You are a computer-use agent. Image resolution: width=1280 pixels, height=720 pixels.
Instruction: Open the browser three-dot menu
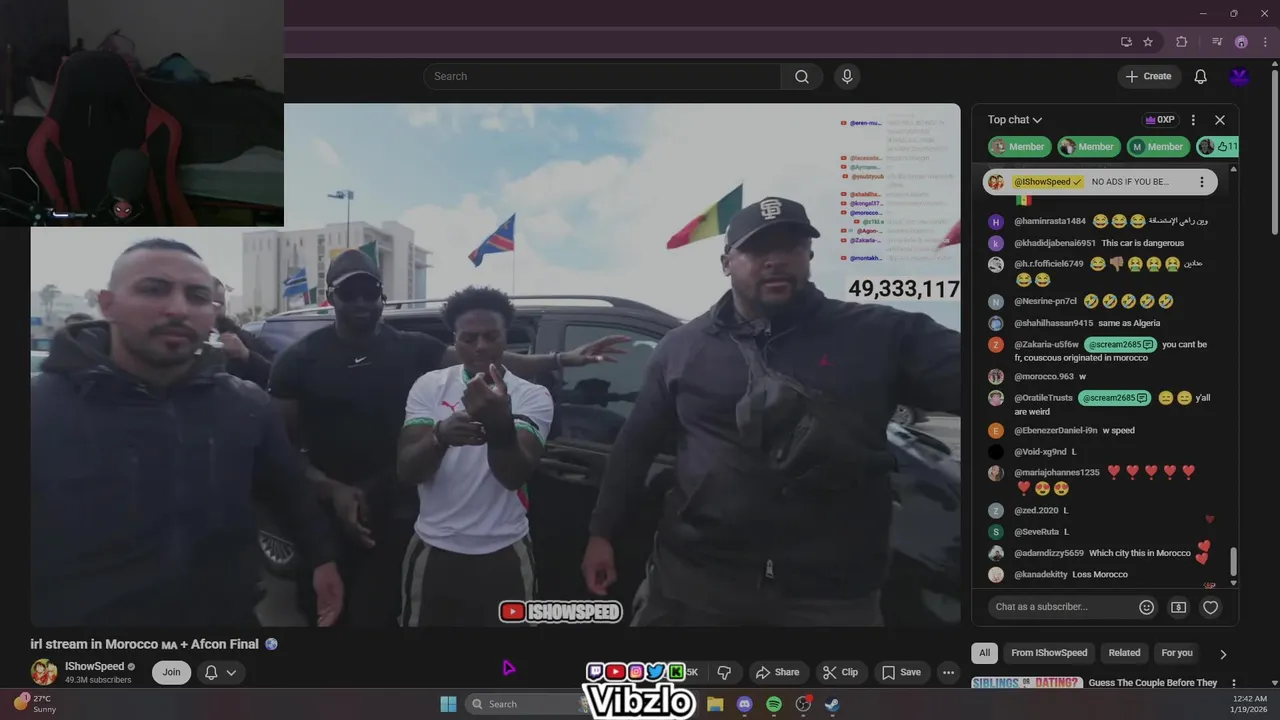click(1265, 42)
